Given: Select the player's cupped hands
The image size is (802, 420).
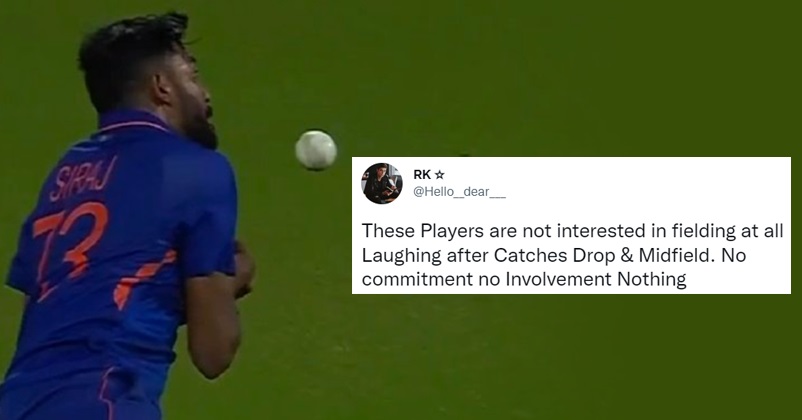Looking at the screenshot, I should click(x=243, y=269).
